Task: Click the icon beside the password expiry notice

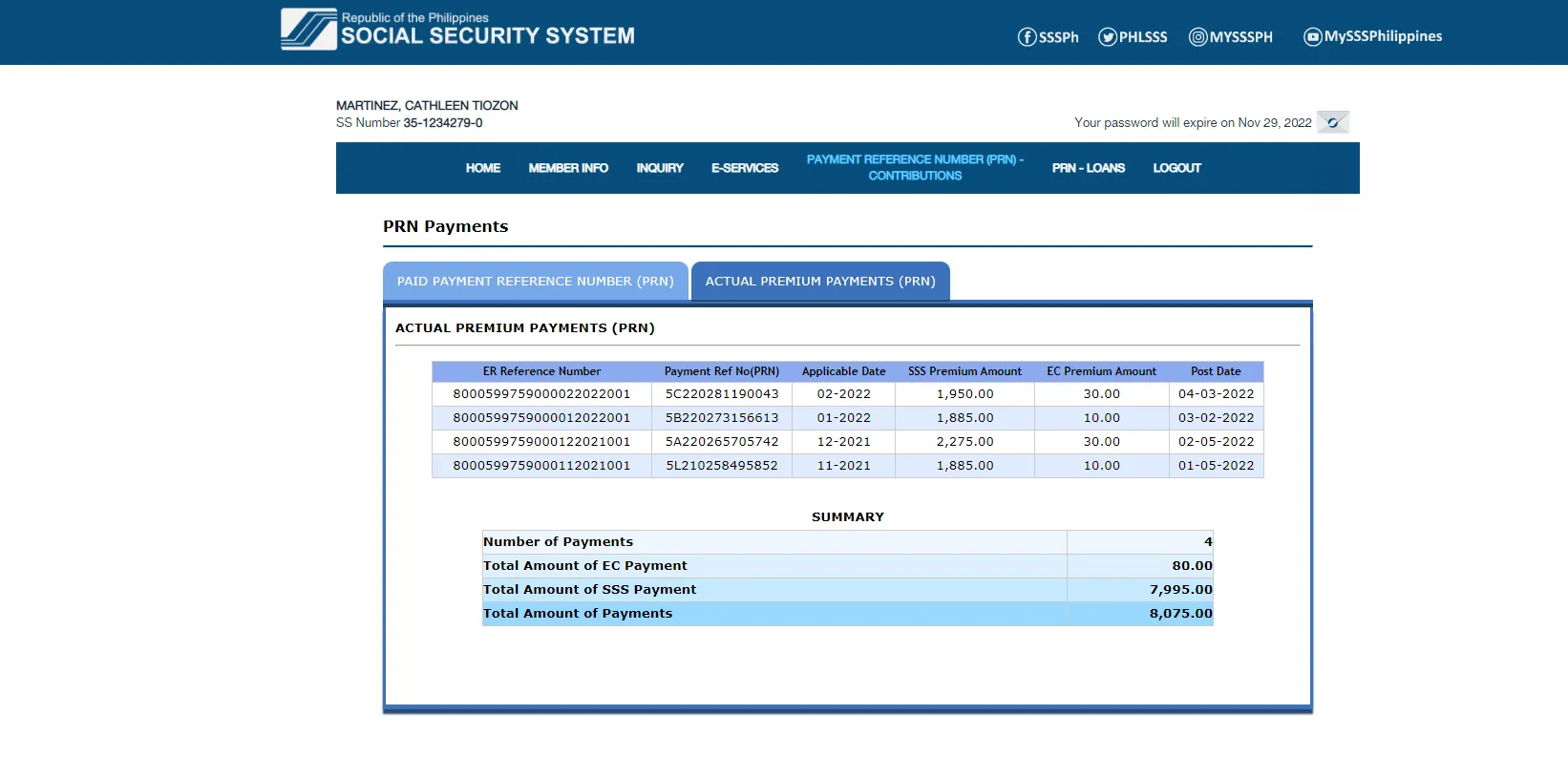Action: (x=1332, y=122)
